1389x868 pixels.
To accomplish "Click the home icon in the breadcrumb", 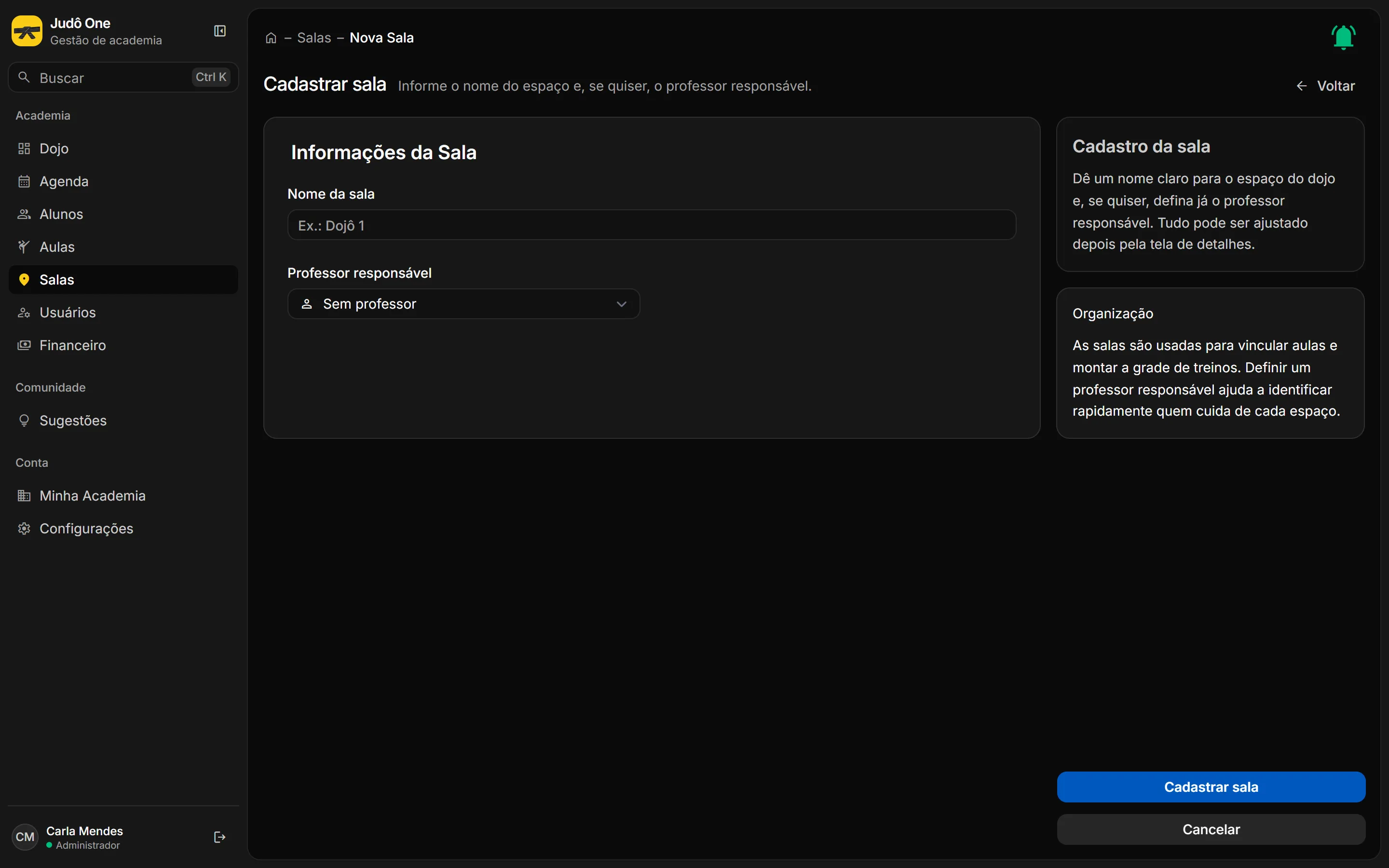I will 271,38.
